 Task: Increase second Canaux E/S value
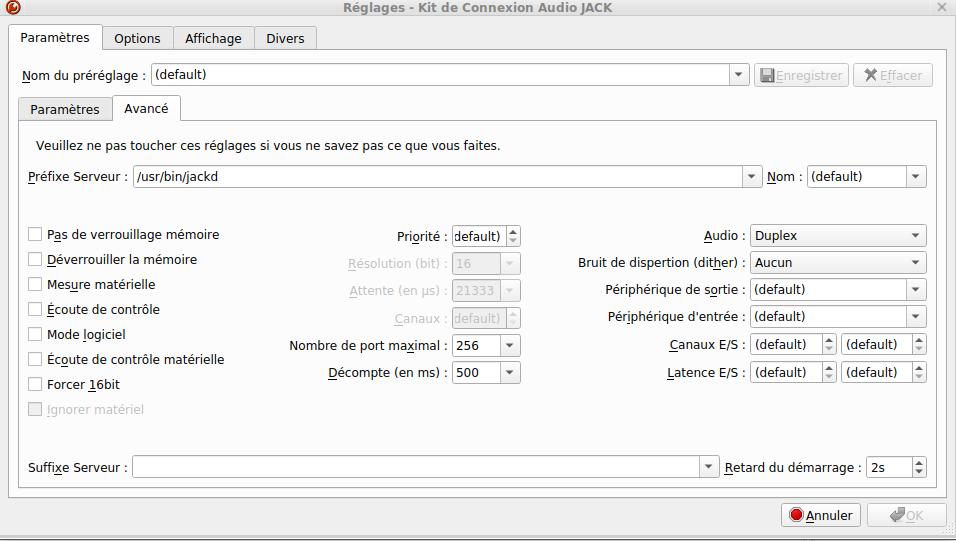[919, 340]
